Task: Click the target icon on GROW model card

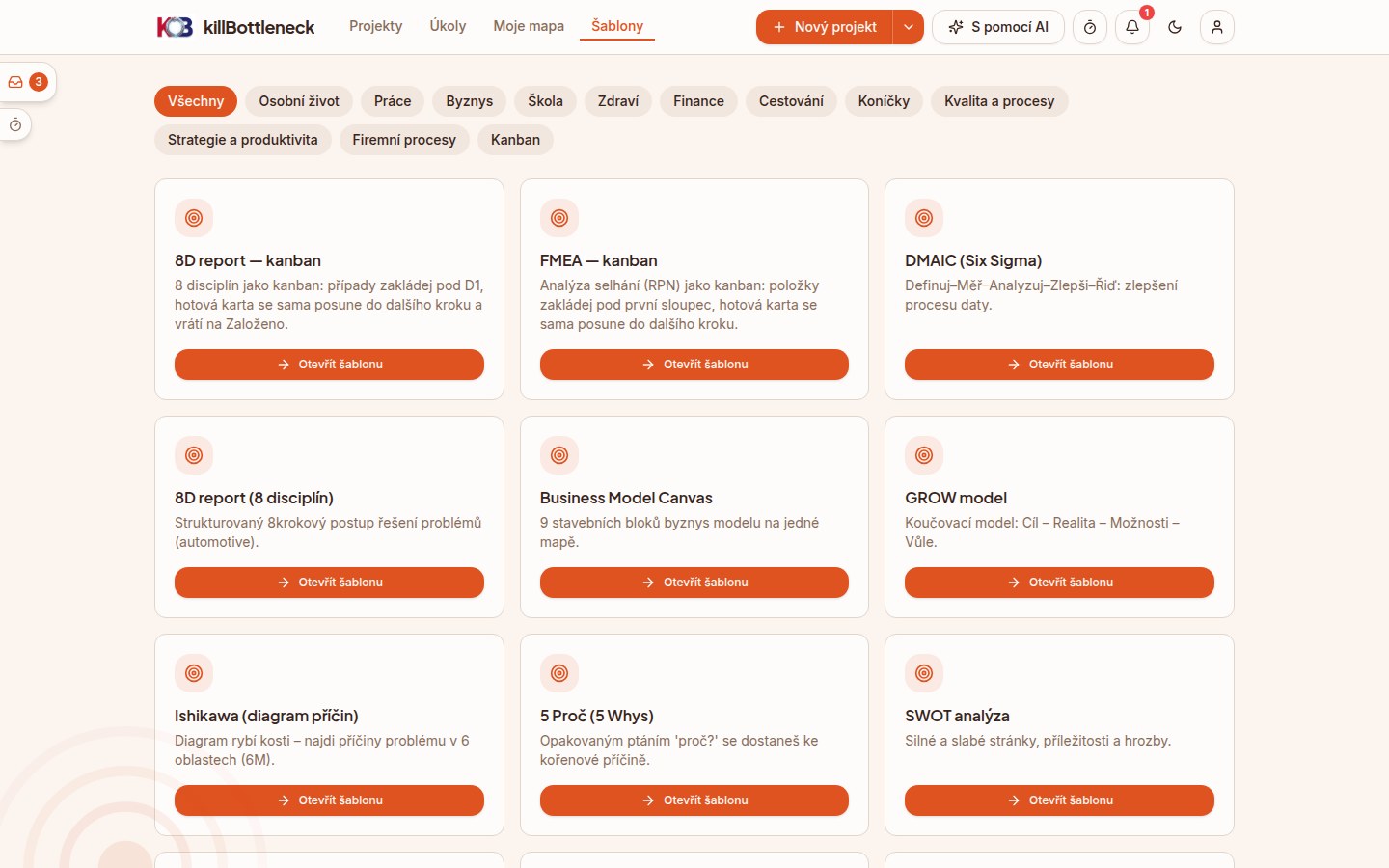Action: pyautogui.click(x=924, y=455)
